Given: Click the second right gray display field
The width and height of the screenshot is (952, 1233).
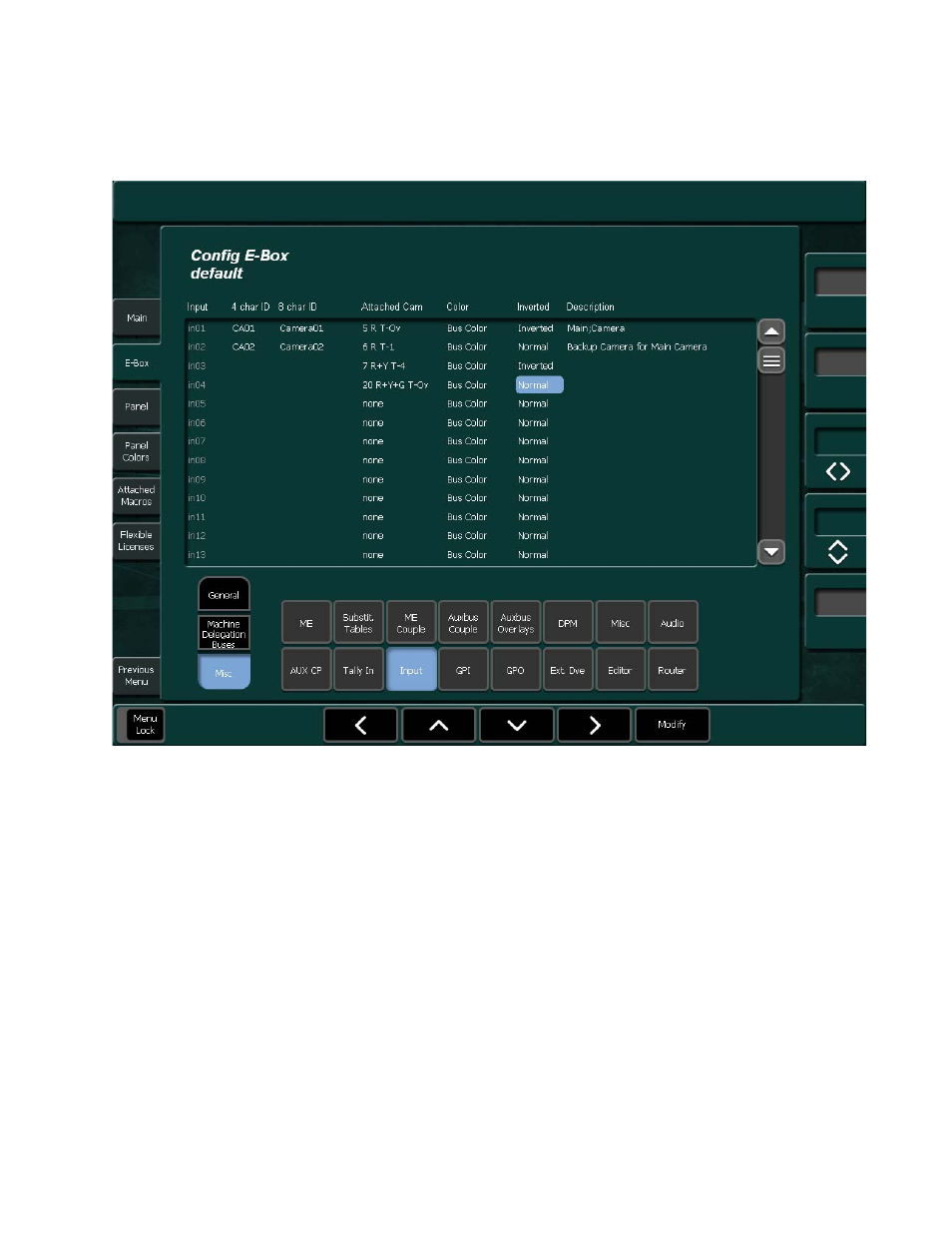Looking at the screenshot, I should 840,362.
